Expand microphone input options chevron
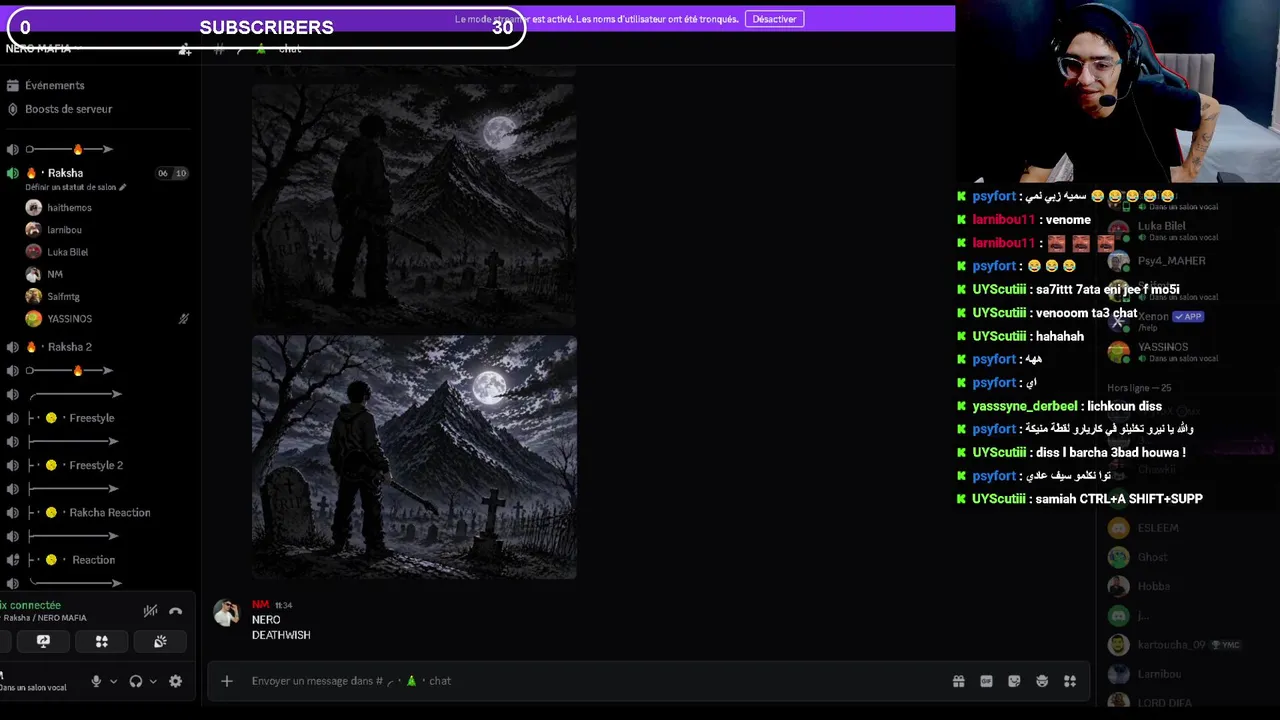 [113, 681]
